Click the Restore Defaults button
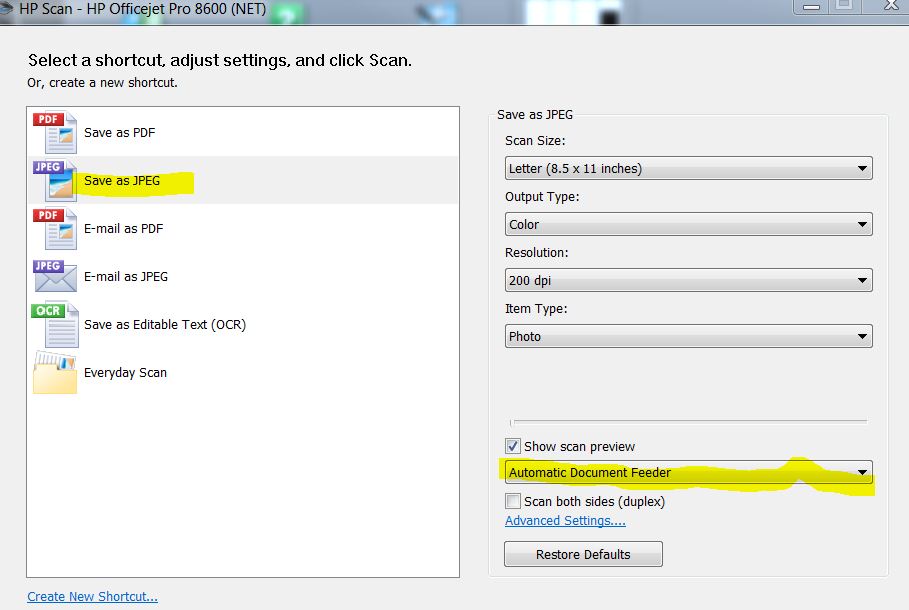The width and height of the screenshot is (909, 610). [x=583, y=554]
